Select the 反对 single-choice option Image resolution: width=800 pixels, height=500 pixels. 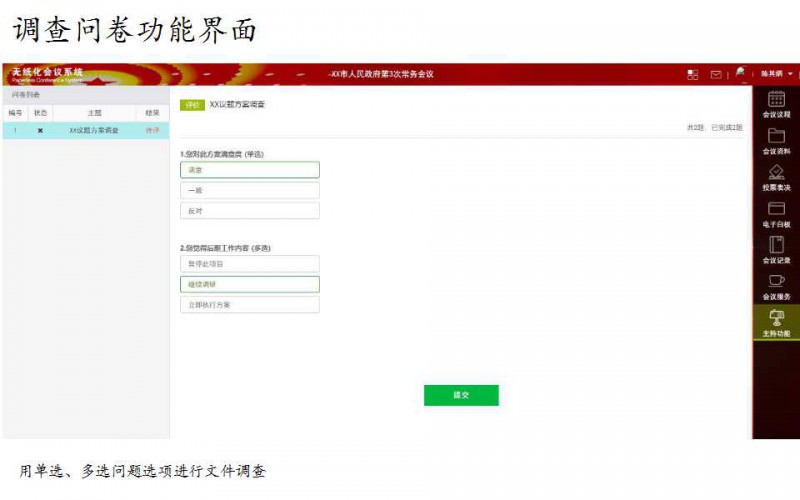[x=250, y=211]
